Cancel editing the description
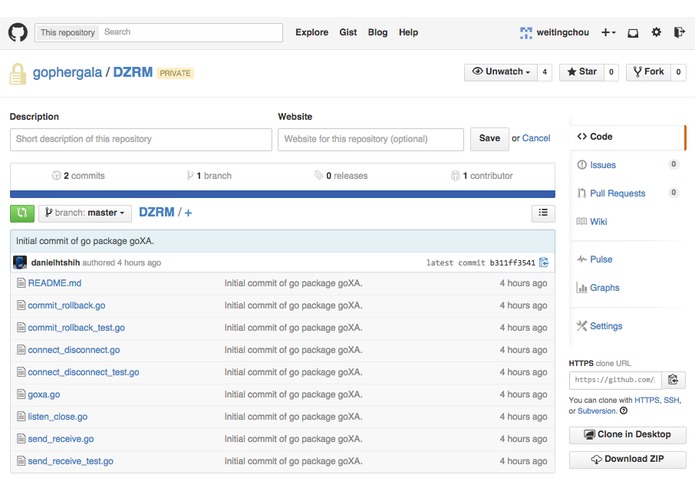The width and height of the screenshot is (695, 494). [536, 138]
